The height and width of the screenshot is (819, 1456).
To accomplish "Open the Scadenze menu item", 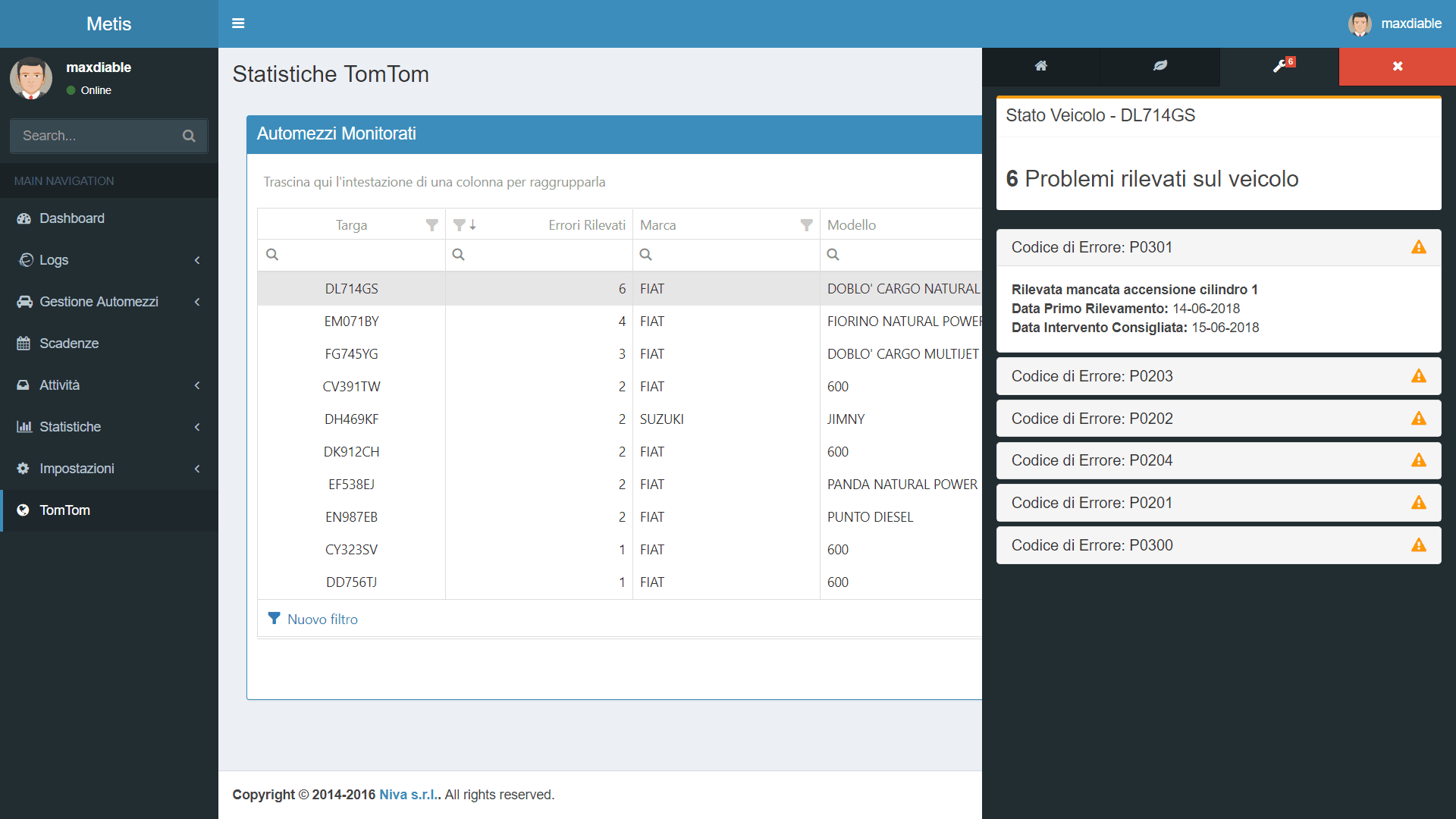I will pyautogui.click(x=69, y=344).
